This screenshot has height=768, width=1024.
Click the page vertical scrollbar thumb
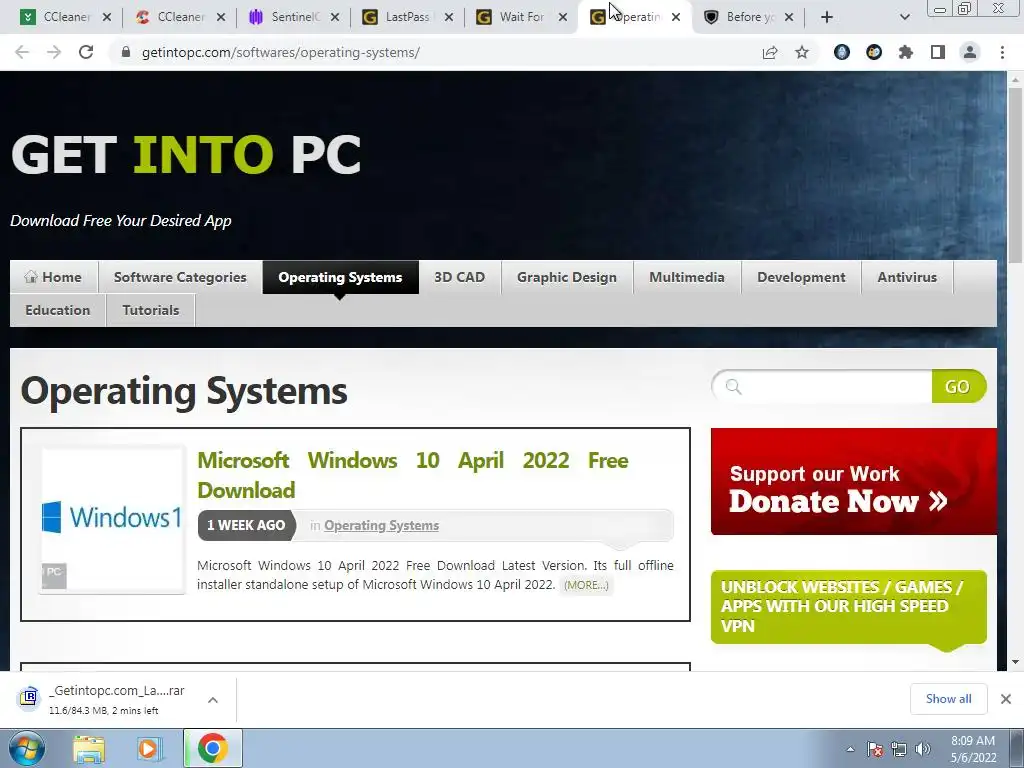[x=1015, y=175]
